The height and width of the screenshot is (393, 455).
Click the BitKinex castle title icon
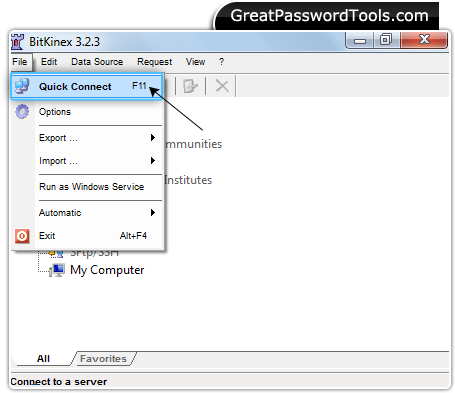pos(17,42)
